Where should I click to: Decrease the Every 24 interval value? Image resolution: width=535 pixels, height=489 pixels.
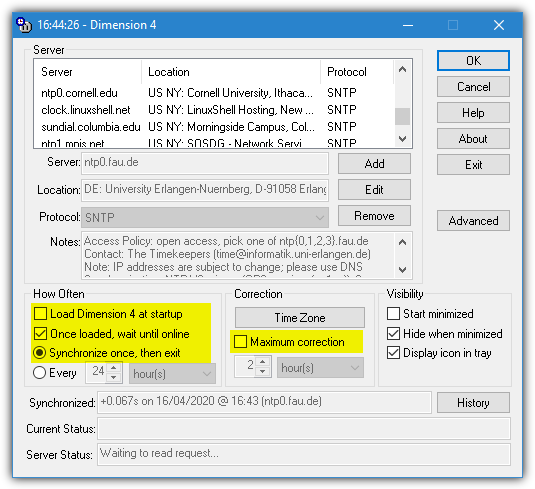tap(114, 377)
